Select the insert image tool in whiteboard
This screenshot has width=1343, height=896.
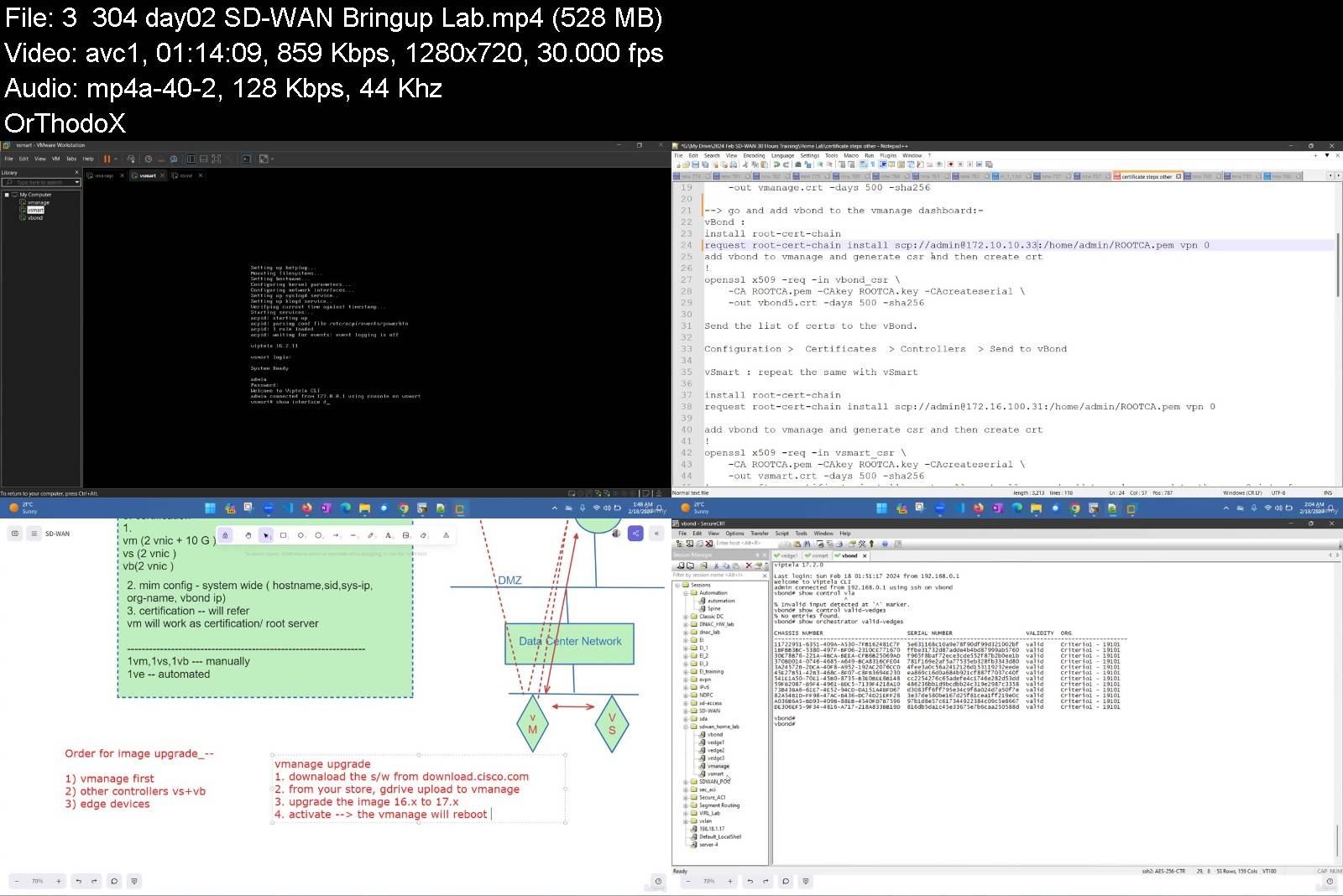click(405, 535)
